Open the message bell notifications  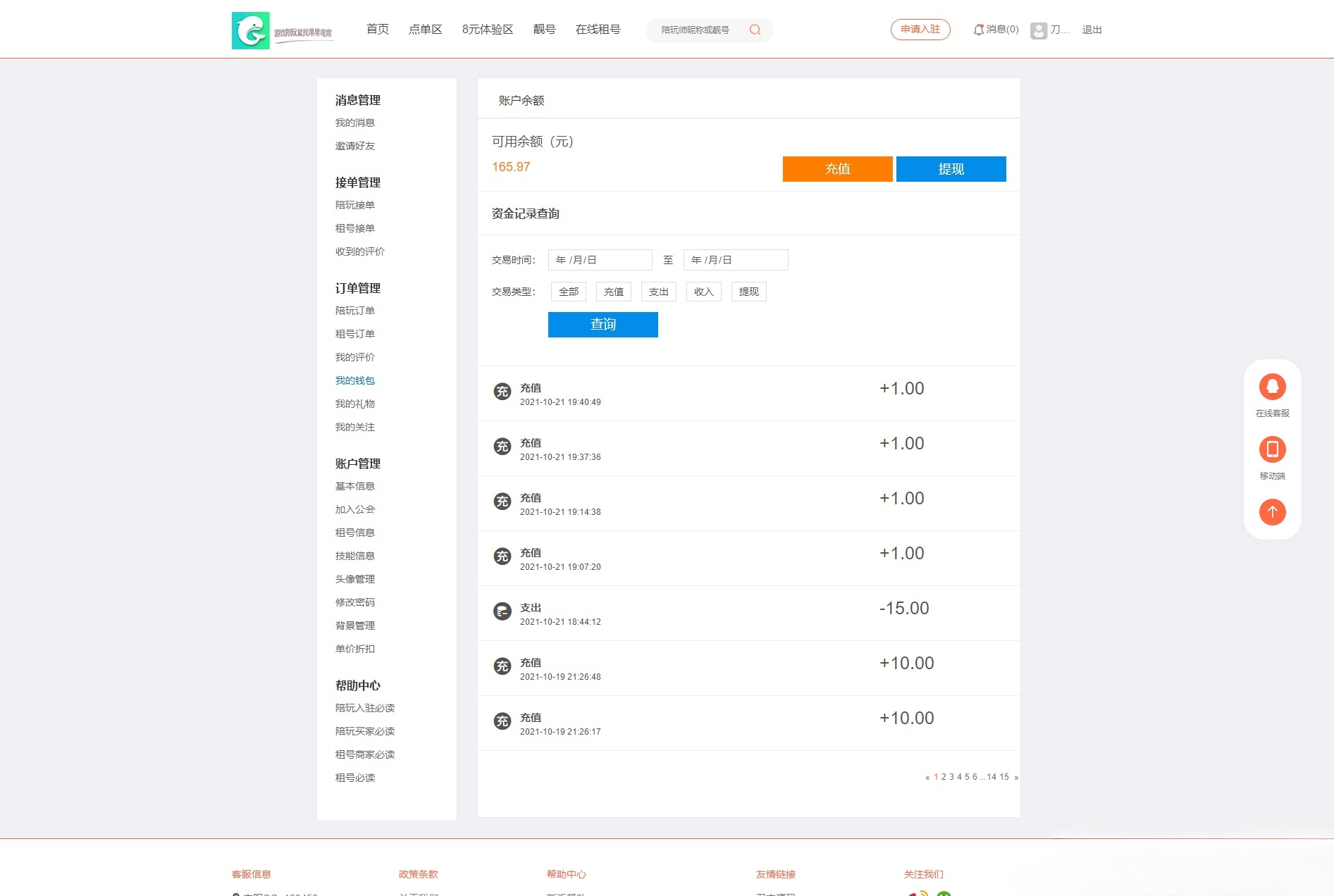click(978, 30)
